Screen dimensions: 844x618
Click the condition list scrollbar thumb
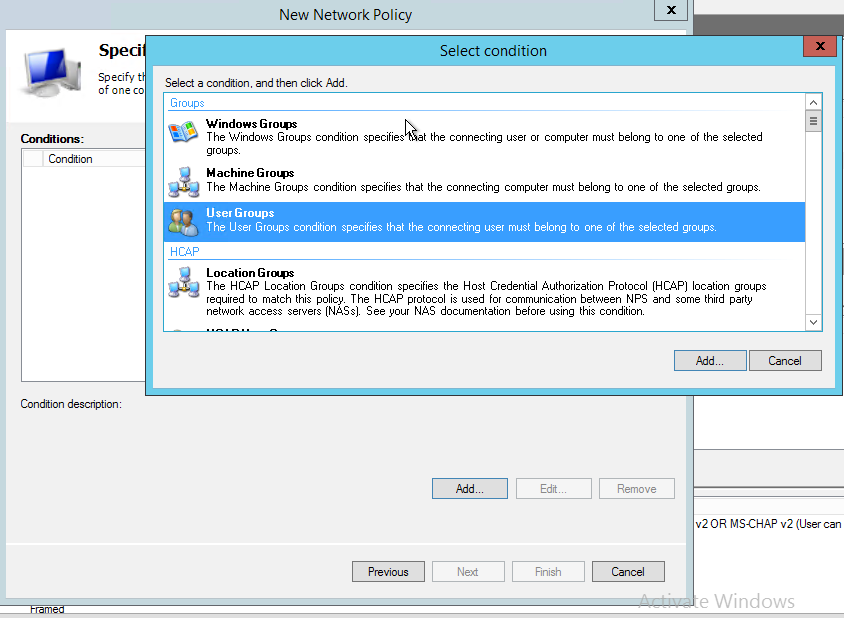(813, 122)
